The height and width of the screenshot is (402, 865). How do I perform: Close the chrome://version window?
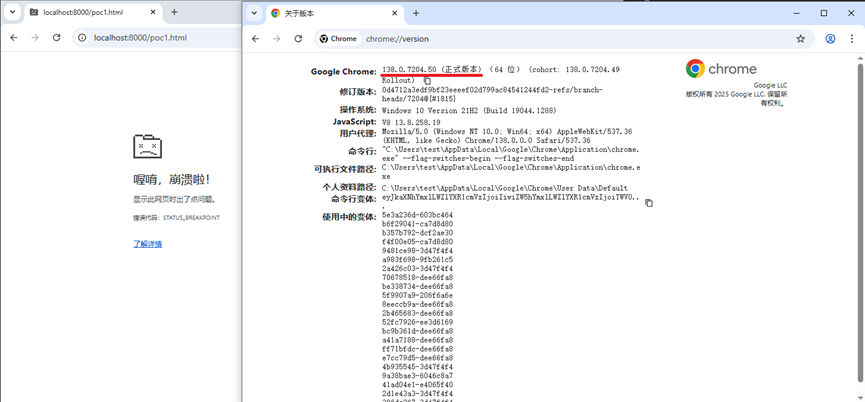pos(851,13)
